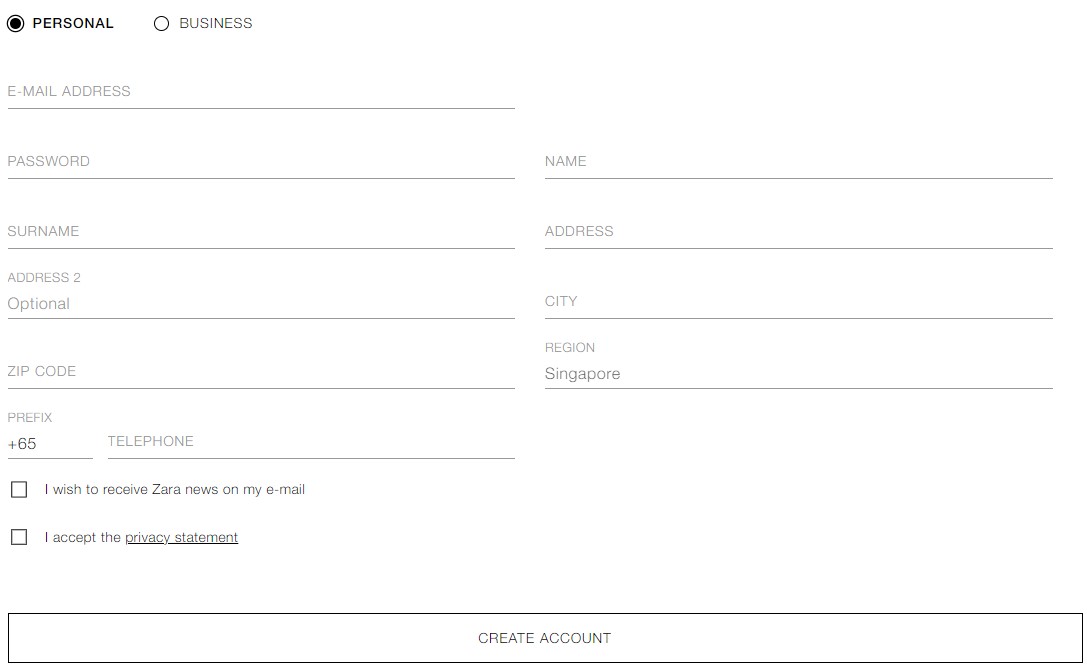Viewport: 1087px width, 667px height.
Task: Select the Zip Code field
Action: pyautogui.click(x=260, y=372)
